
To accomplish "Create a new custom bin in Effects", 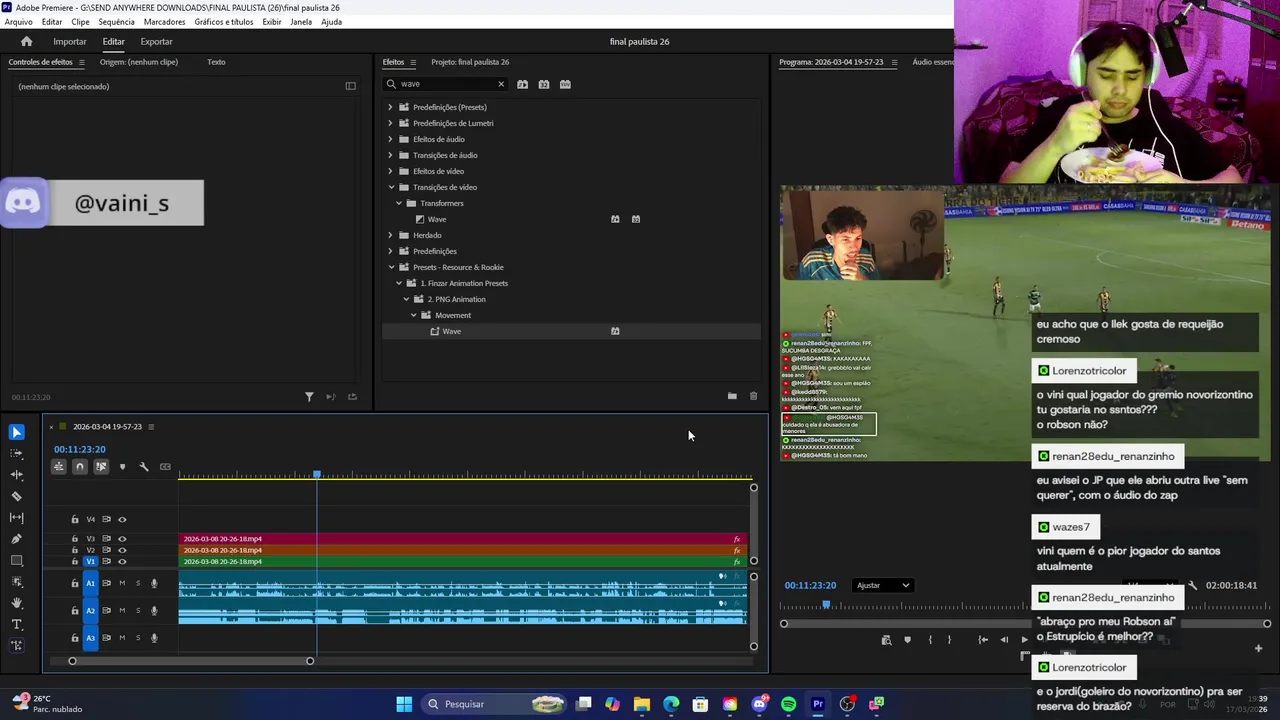I will click(x=732, y=396).
